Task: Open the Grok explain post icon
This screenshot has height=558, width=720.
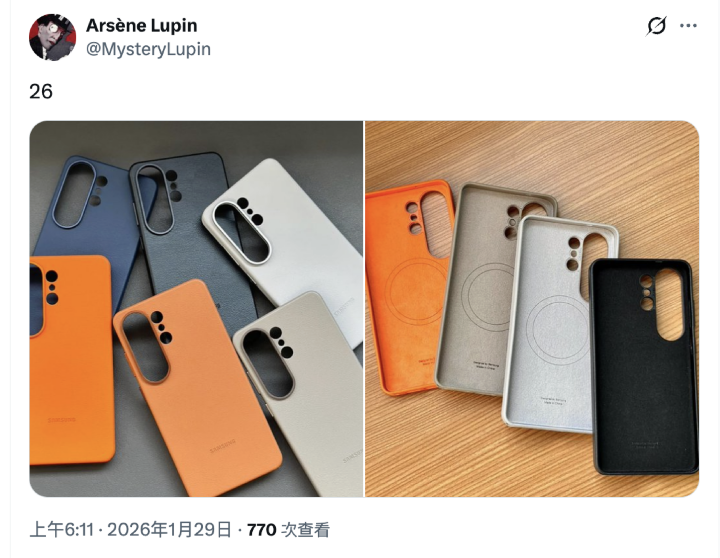Action: [656, 26]
